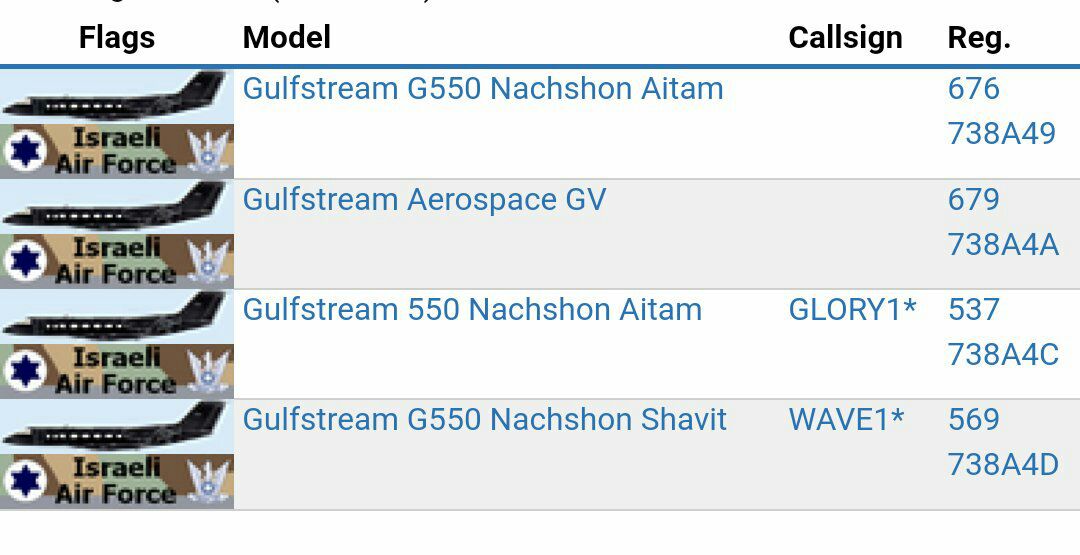The height and width of the screenshot is (555, 1080).
Task: Click the Israeli Air Force flag in the 679 row
Action: click(117, 261)
